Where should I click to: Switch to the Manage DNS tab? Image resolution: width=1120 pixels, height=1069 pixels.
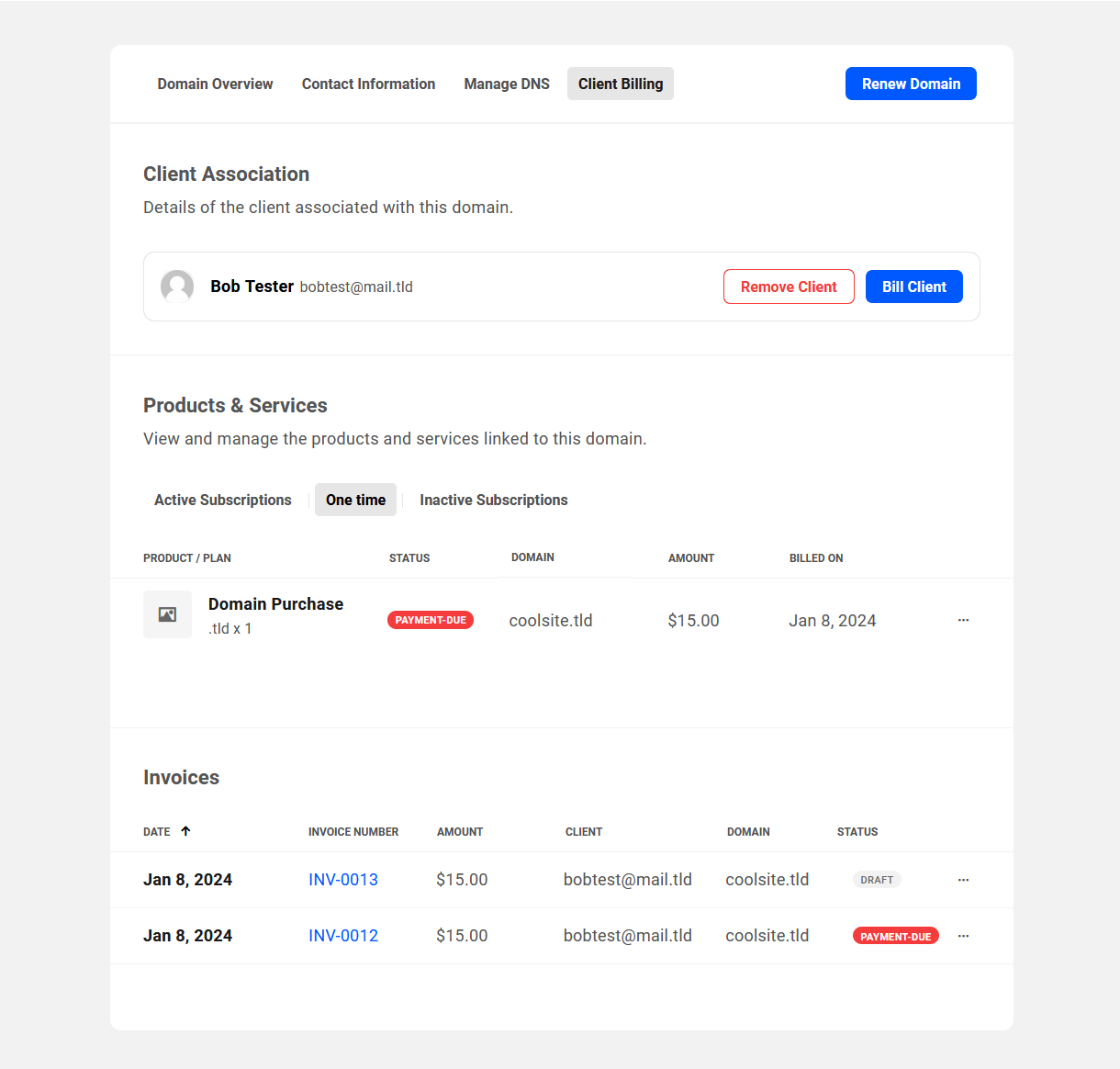pyautogui.click(x=506, y=84)
